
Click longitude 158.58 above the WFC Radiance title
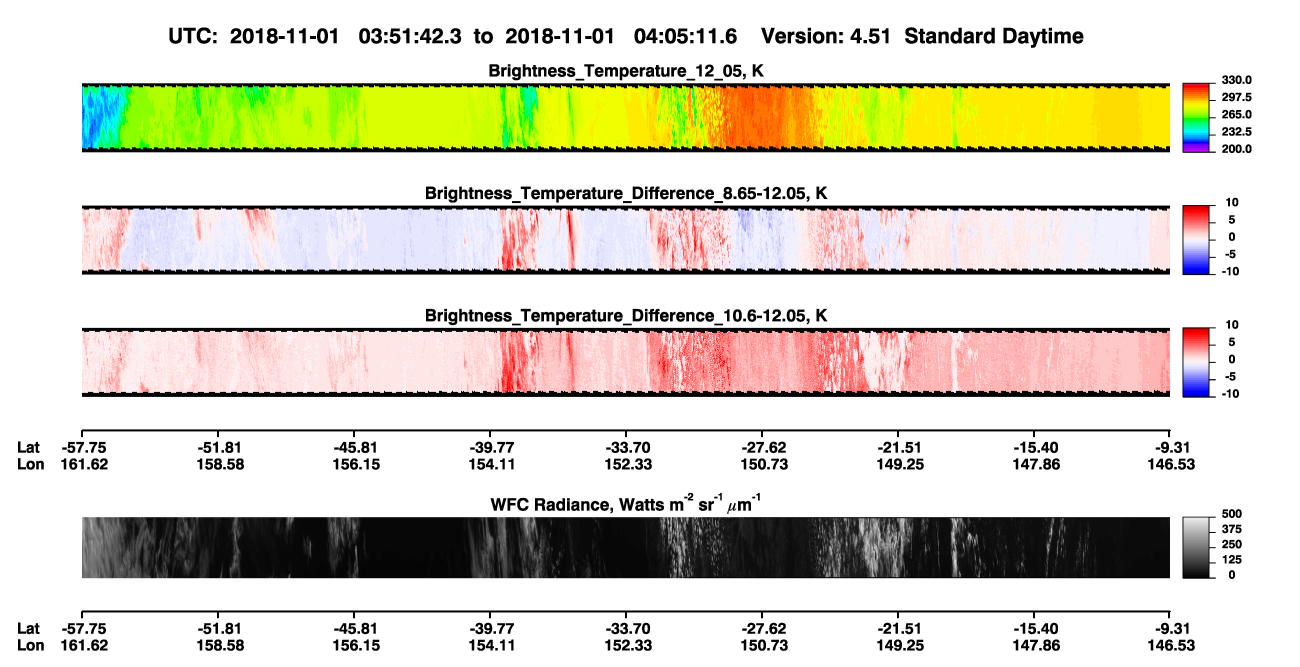[216, 463]
